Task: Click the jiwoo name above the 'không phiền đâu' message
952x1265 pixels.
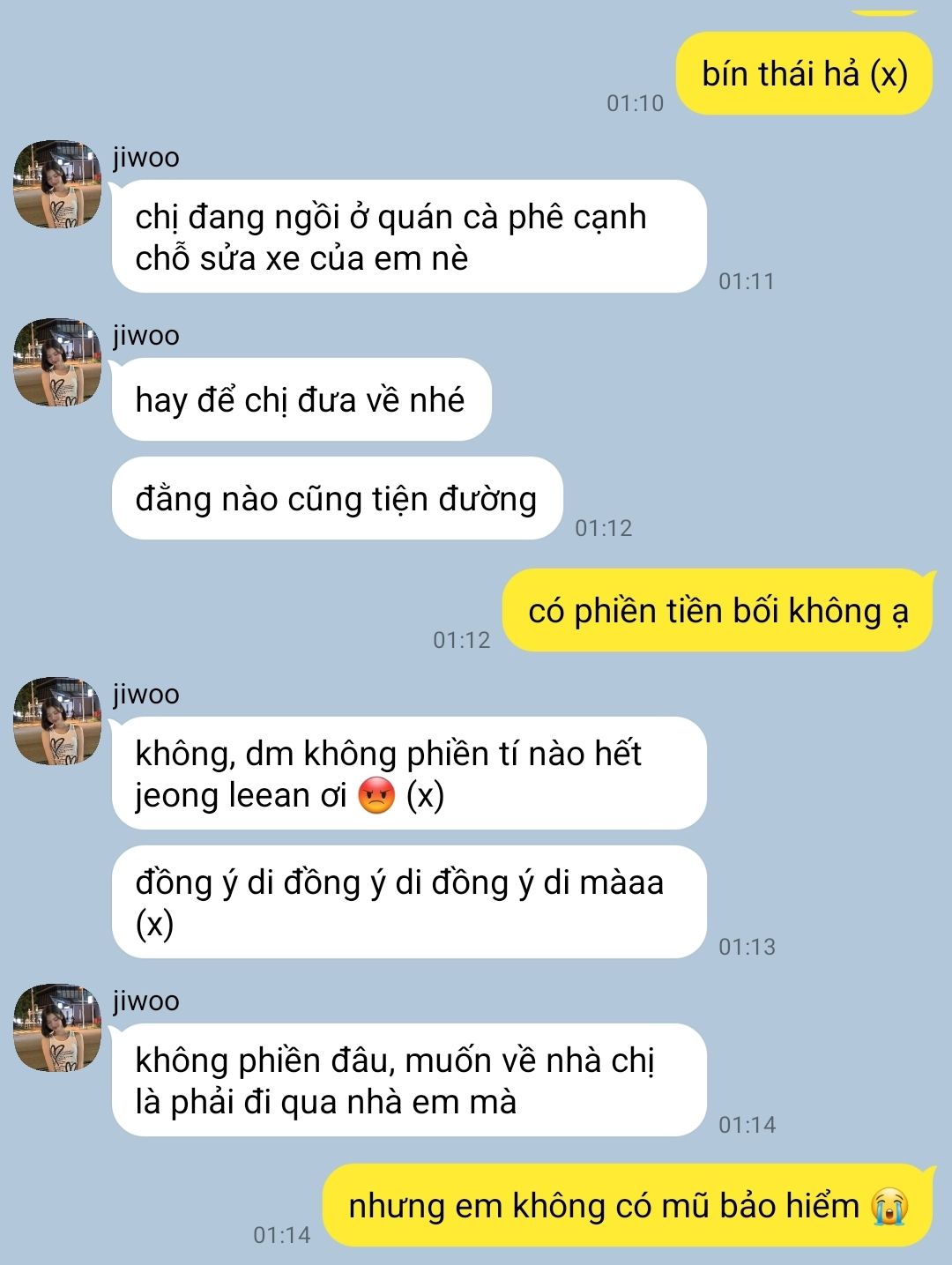Action: point(146,1001)
